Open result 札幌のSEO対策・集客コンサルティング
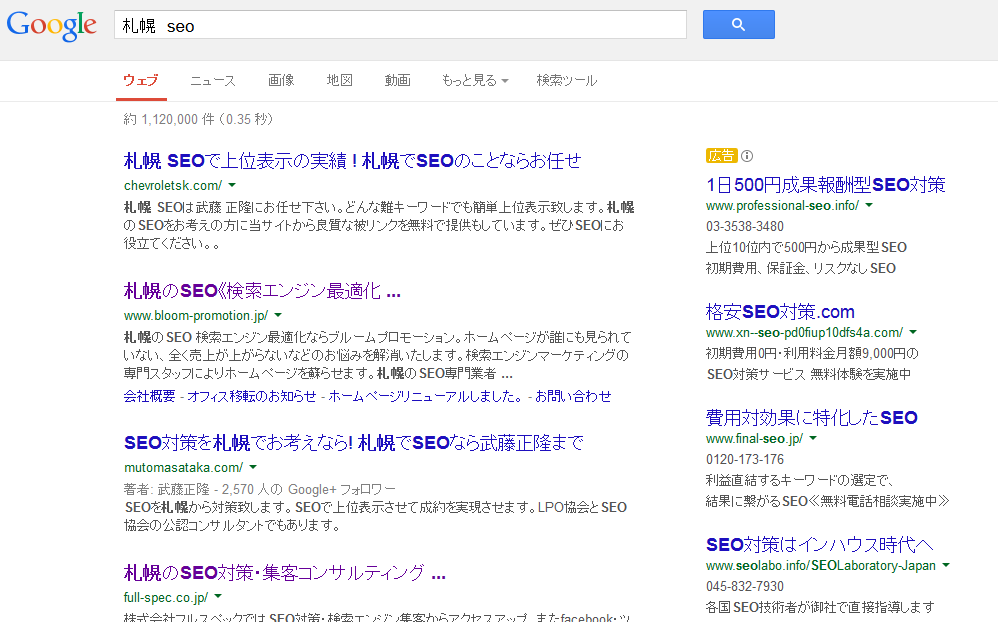This screenshot has width=998, height=622. coord(285,572)
